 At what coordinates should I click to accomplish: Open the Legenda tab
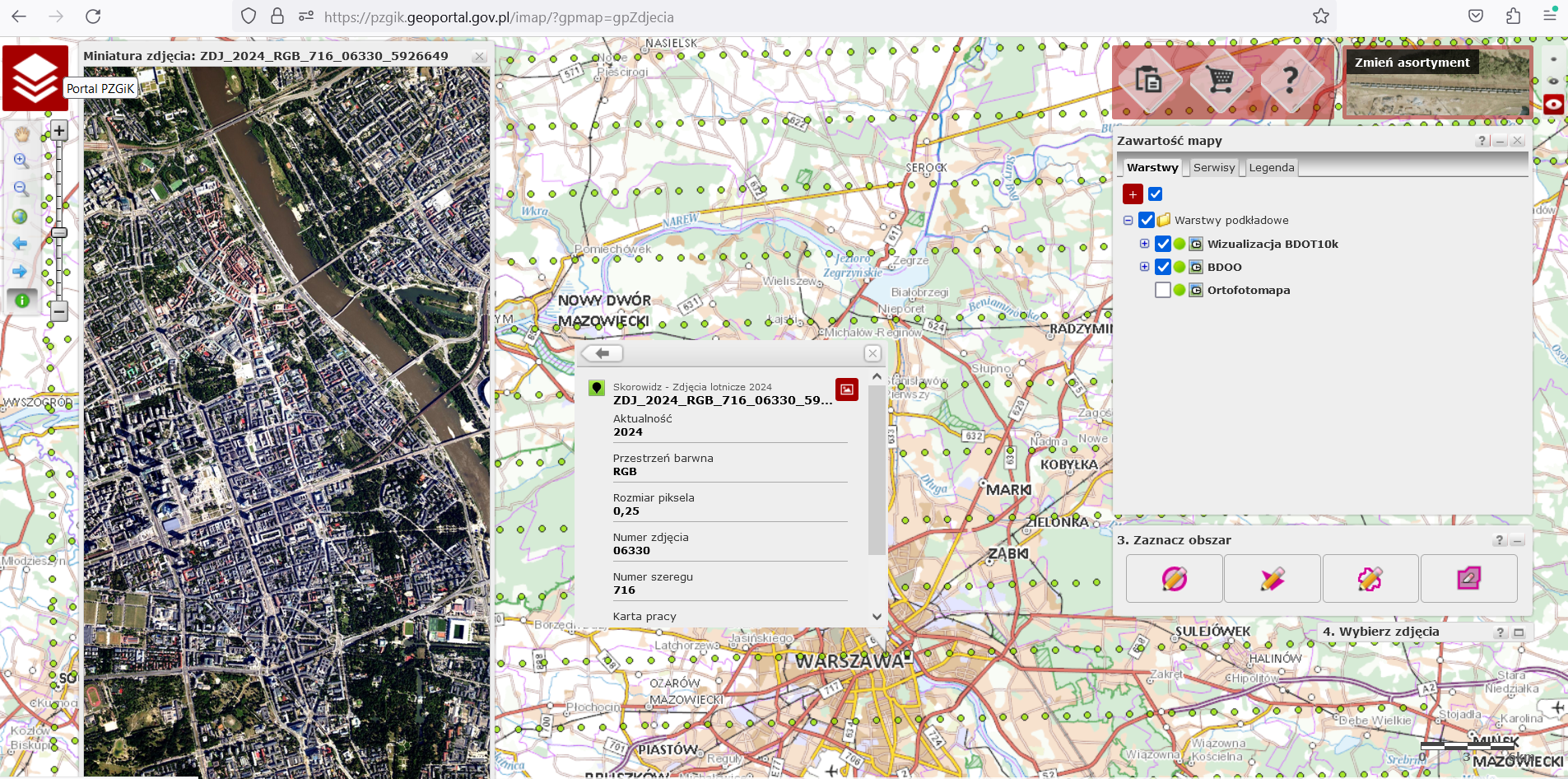click(x=1271, y=167)
